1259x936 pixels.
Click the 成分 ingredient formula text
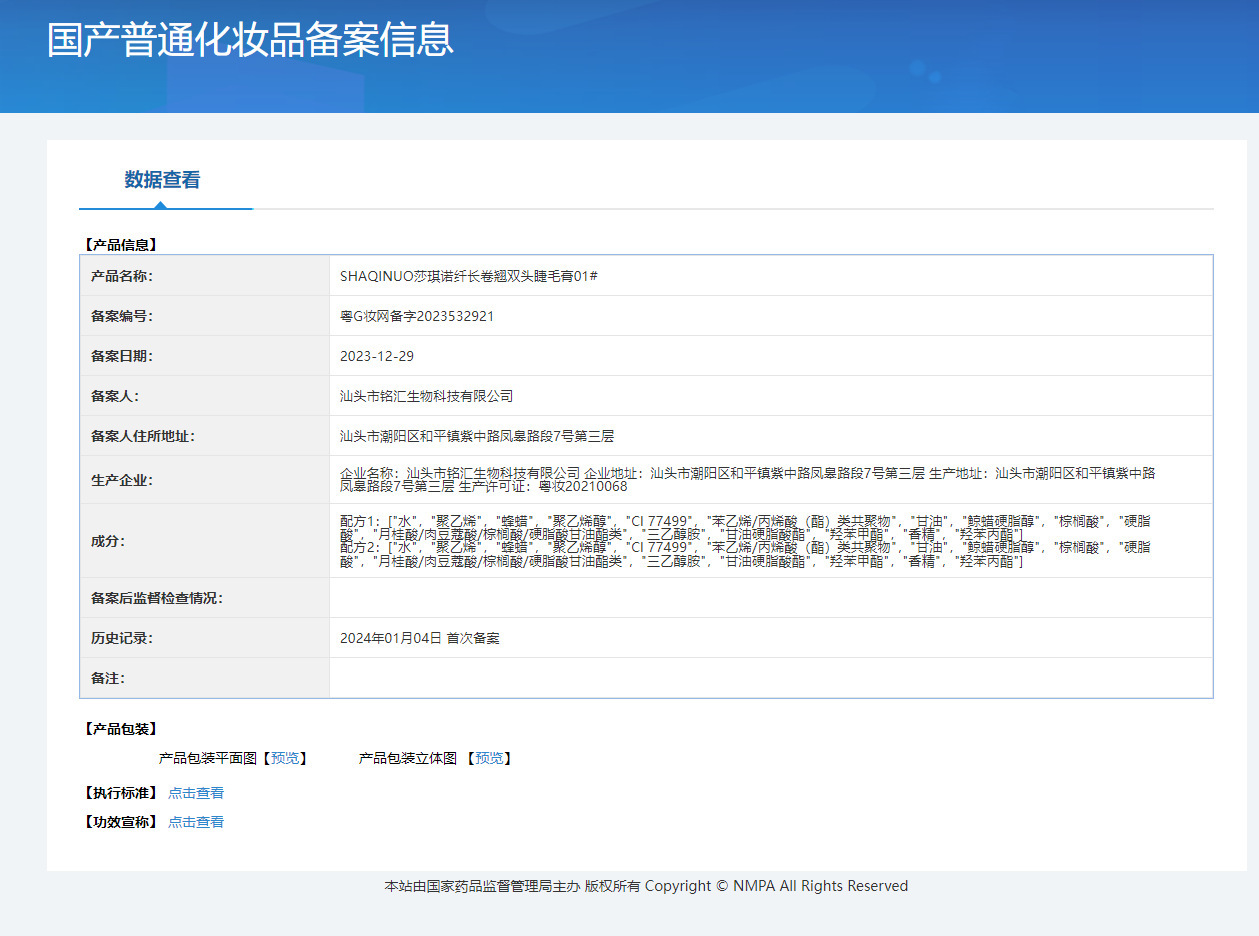tap(745, 541)
